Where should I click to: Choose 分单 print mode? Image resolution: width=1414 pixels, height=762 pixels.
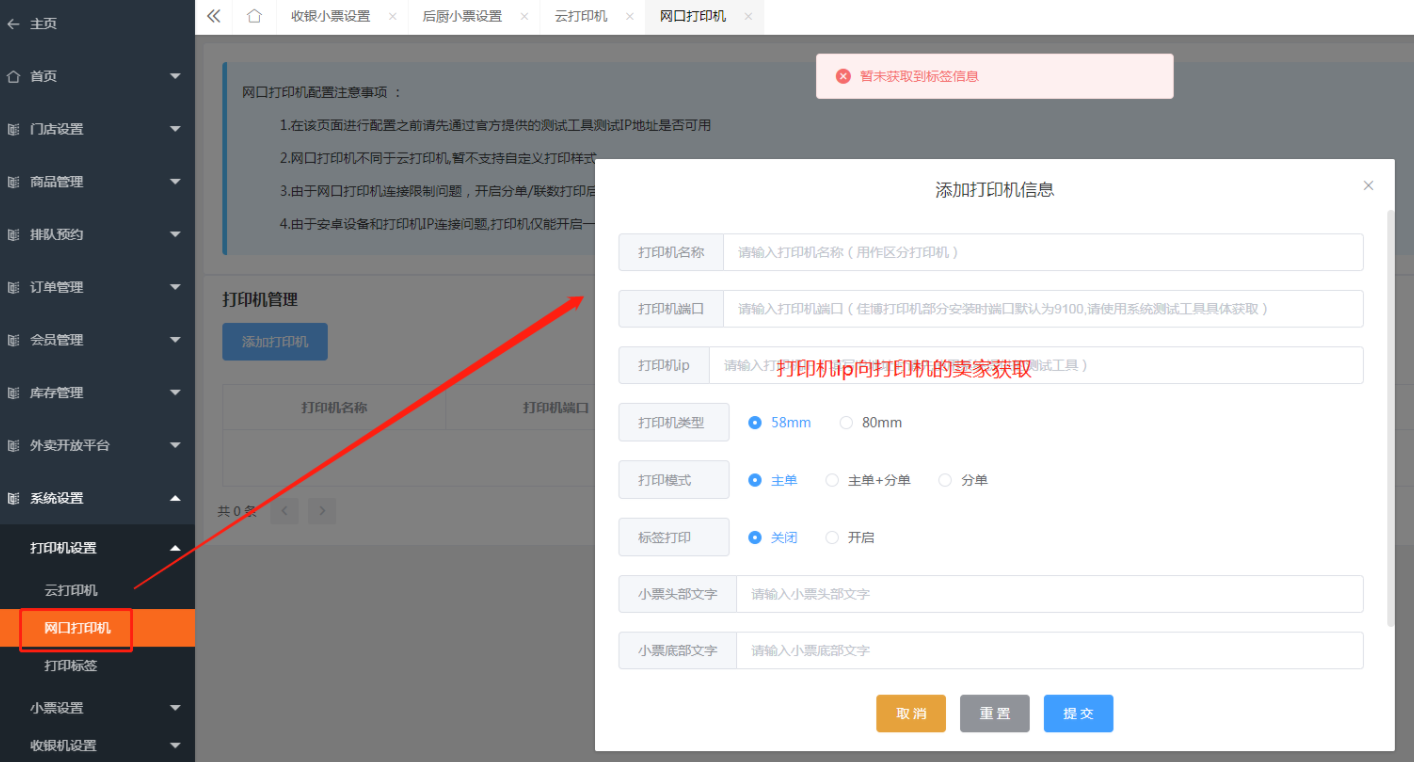(963, 480)
